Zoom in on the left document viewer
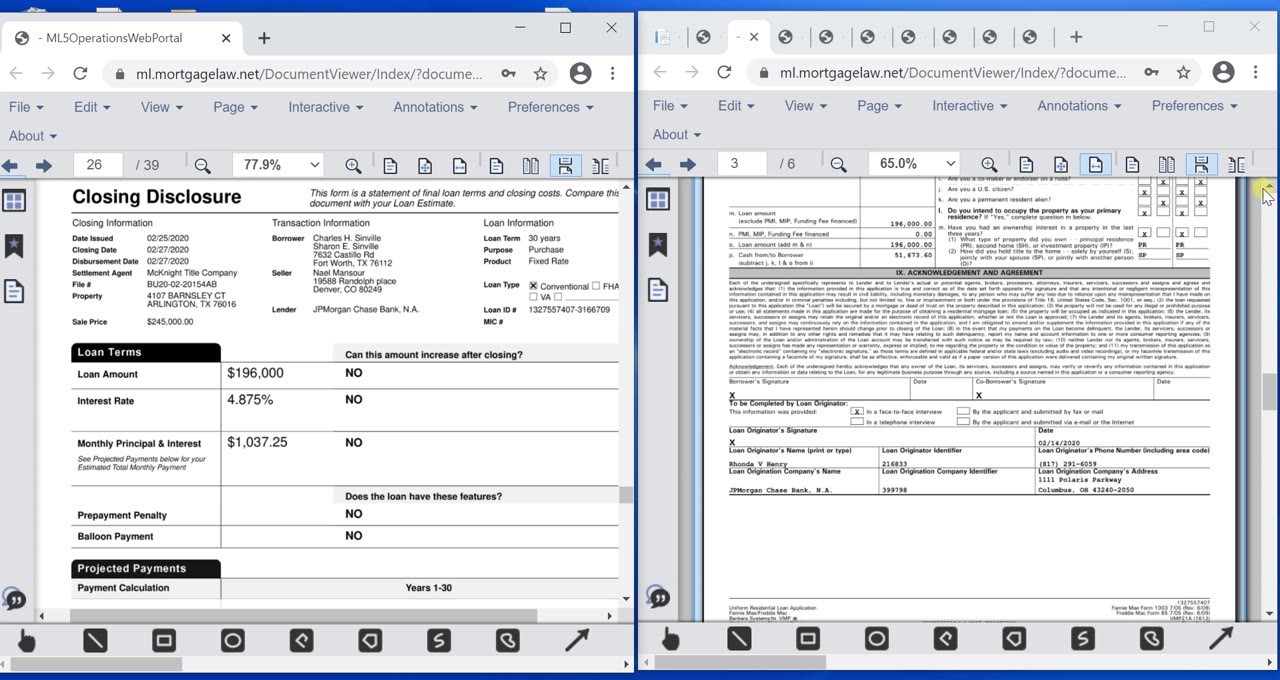The image size is (1280, 680). [353, 166]
